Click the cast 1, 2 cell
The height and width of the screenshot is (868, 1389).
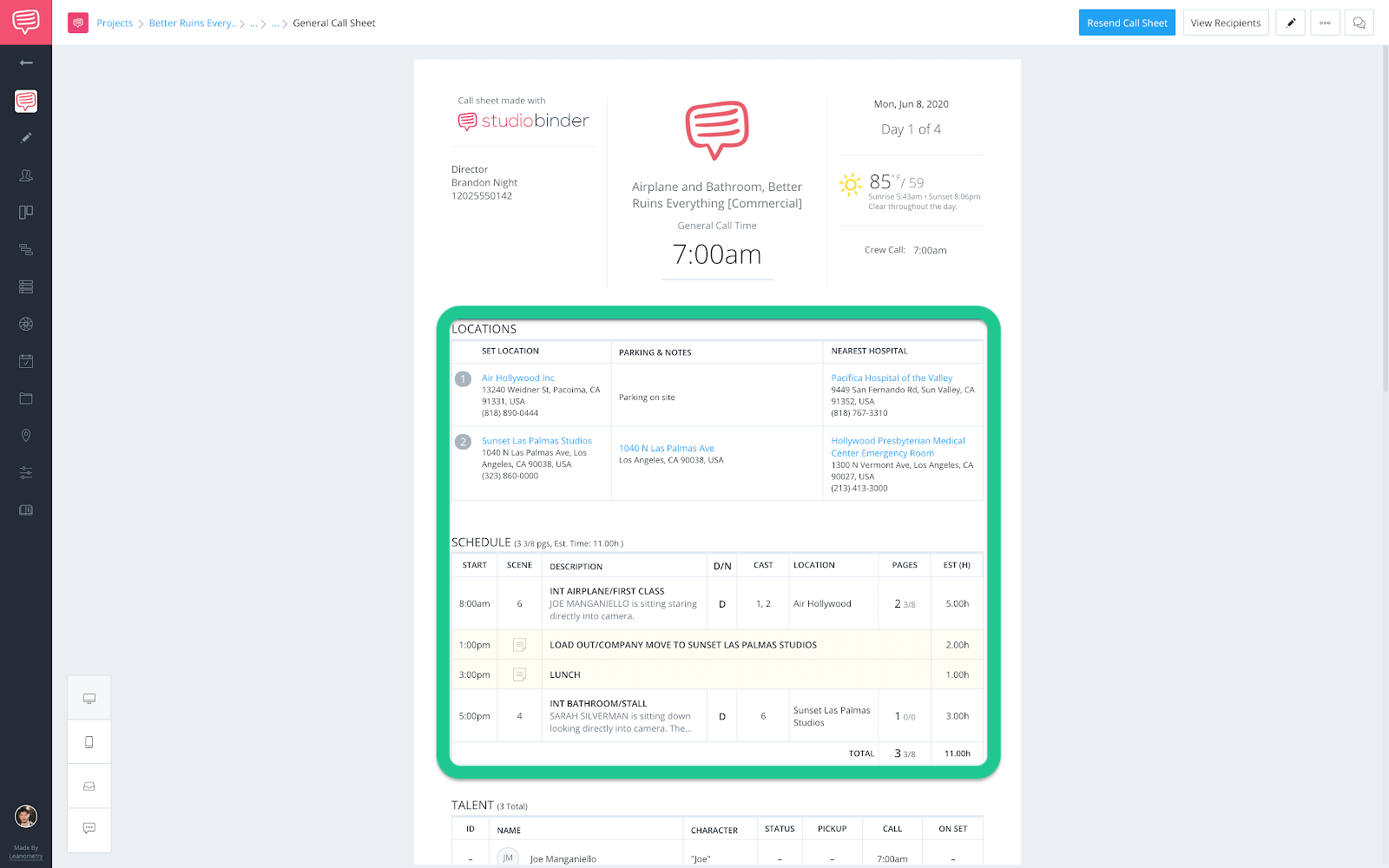[x=763, y=604]
